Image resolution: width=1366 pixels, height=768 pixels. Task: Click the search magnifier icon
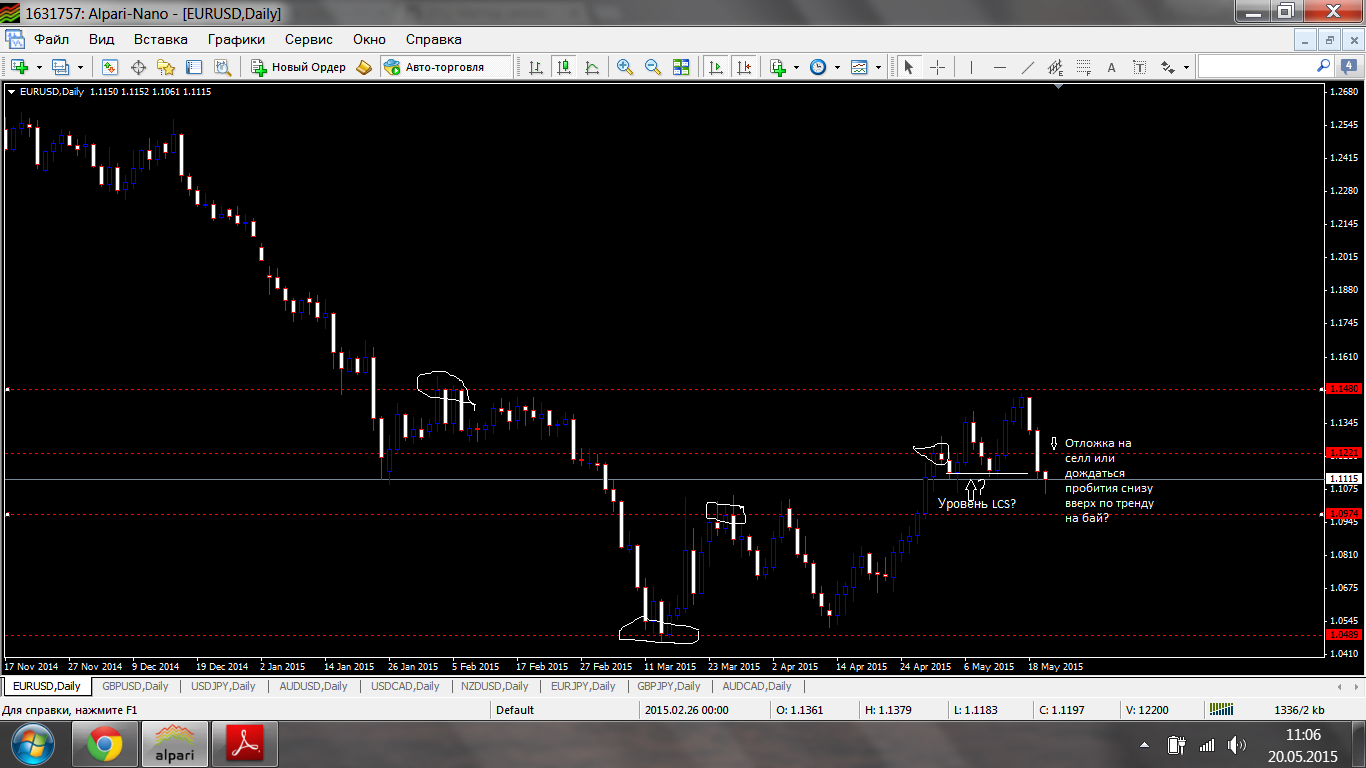[1324, 66]
